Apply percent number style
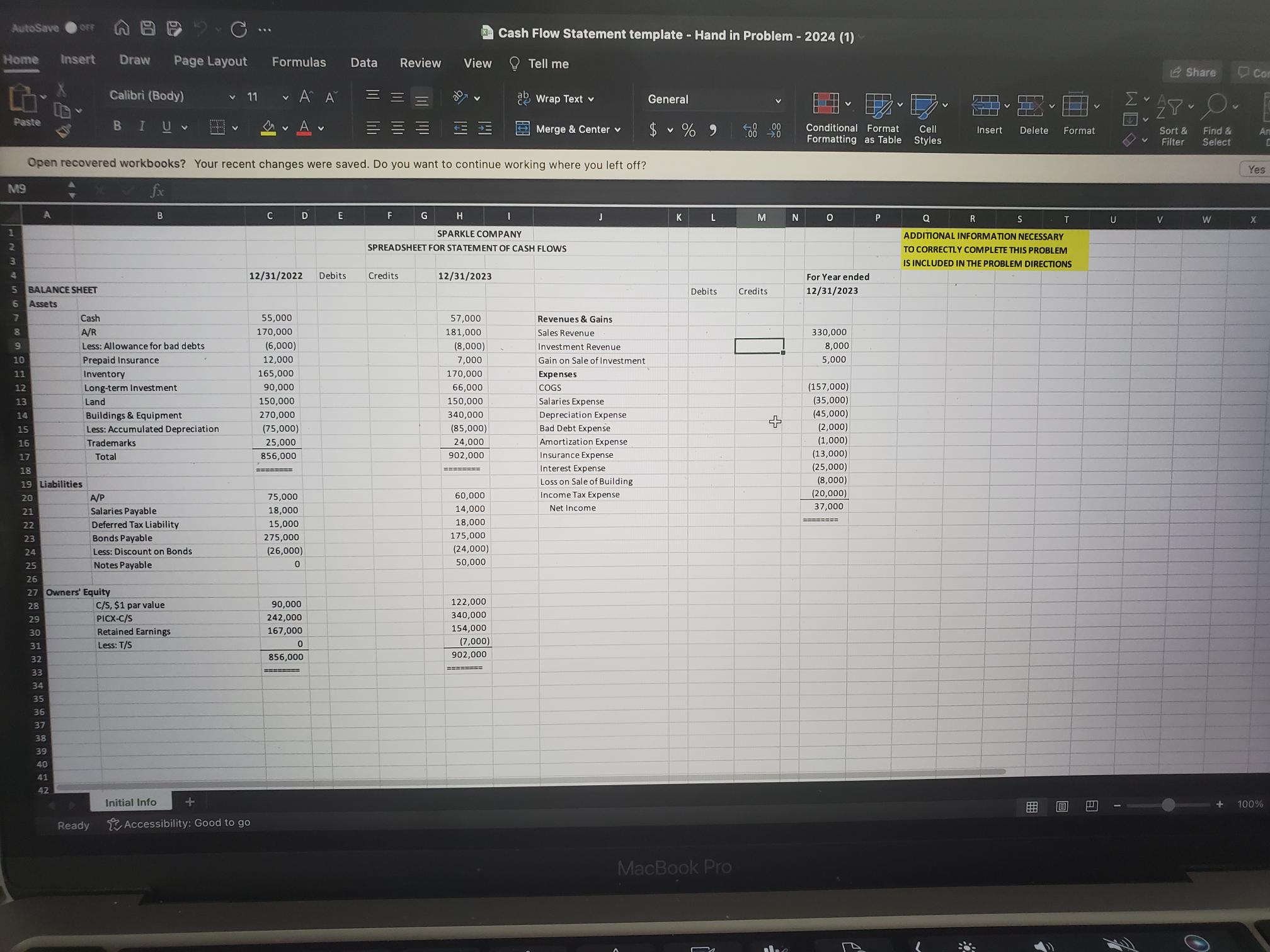Screen dimensions: 1270x952 point(688,130)
